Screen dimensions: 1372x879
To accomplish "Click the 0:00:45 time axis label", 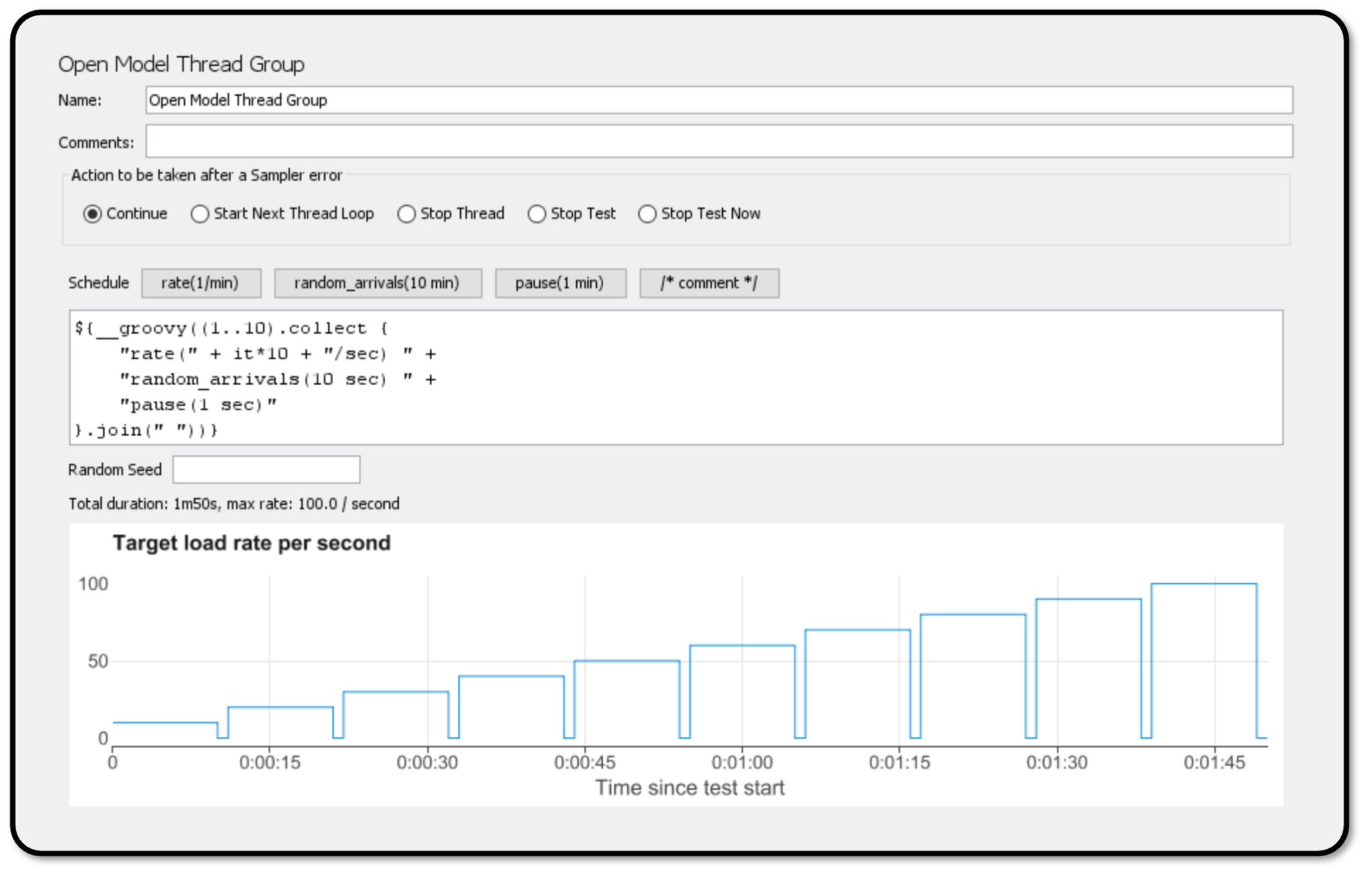I will [584, 762].
